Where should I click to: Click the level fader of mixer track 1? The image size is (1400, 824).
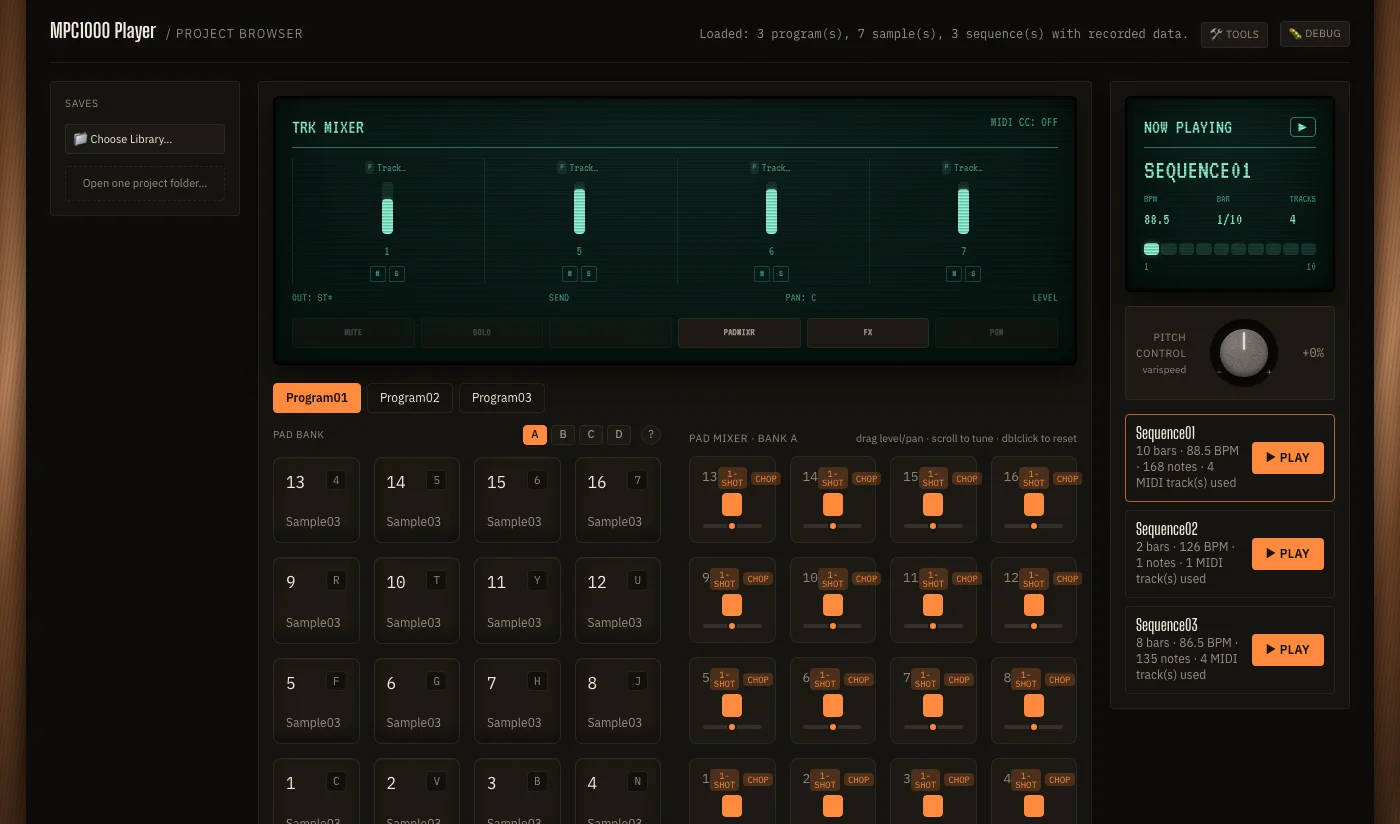tap(387, 209)
